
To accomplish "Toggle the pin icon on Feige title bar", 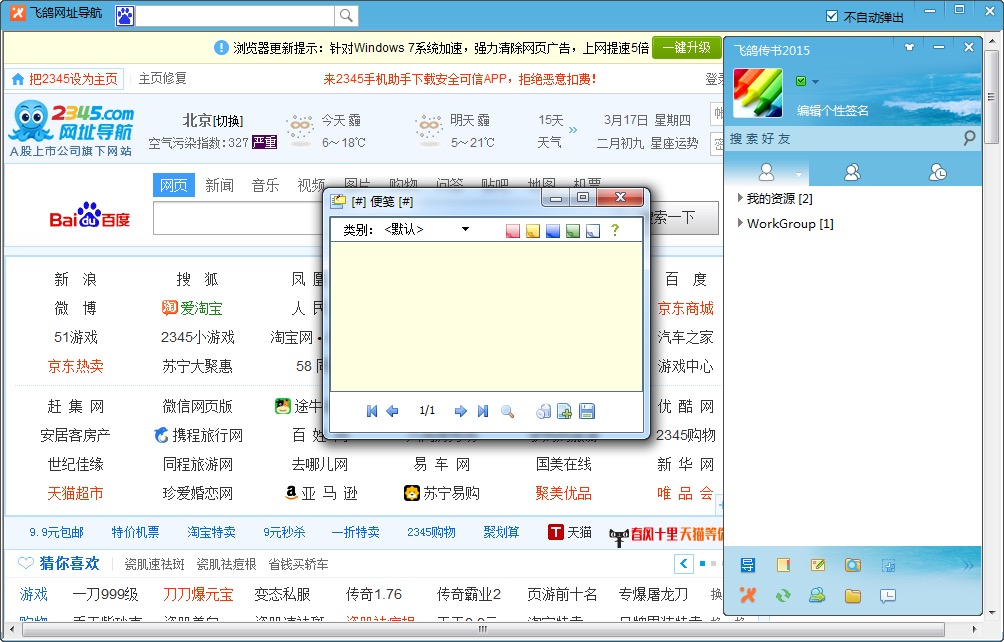I will [x=909, y=47].
